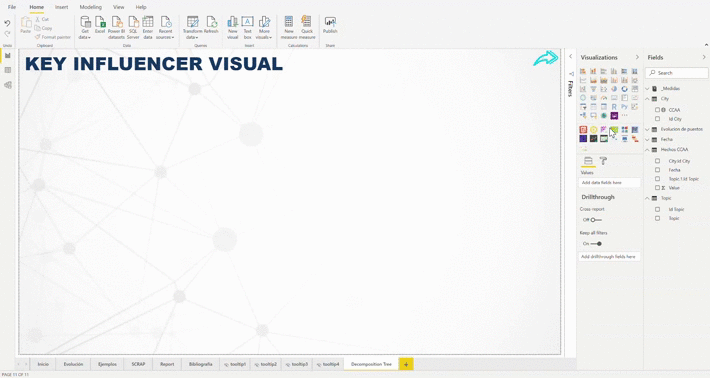710x378 pixels.
Task: Collapse the Visualizations pane
Action: pyautogui.click(x=637, y=57)
